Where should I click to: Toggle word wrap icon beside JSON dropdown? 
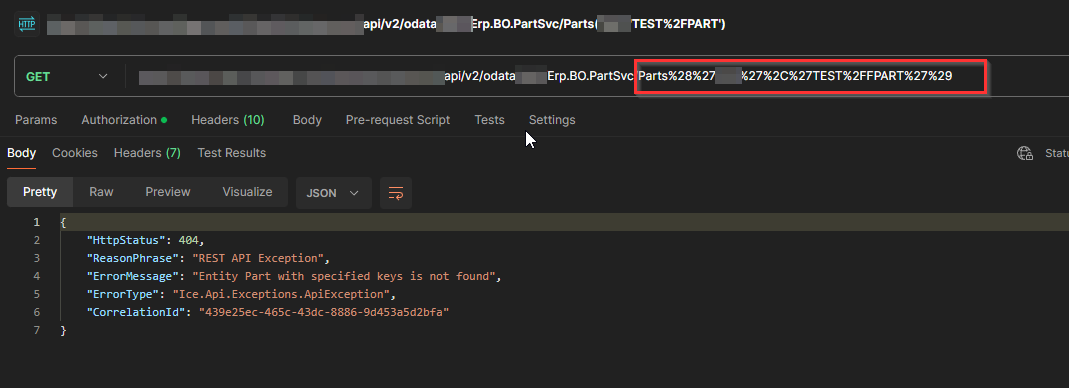(x=396, y=193)
